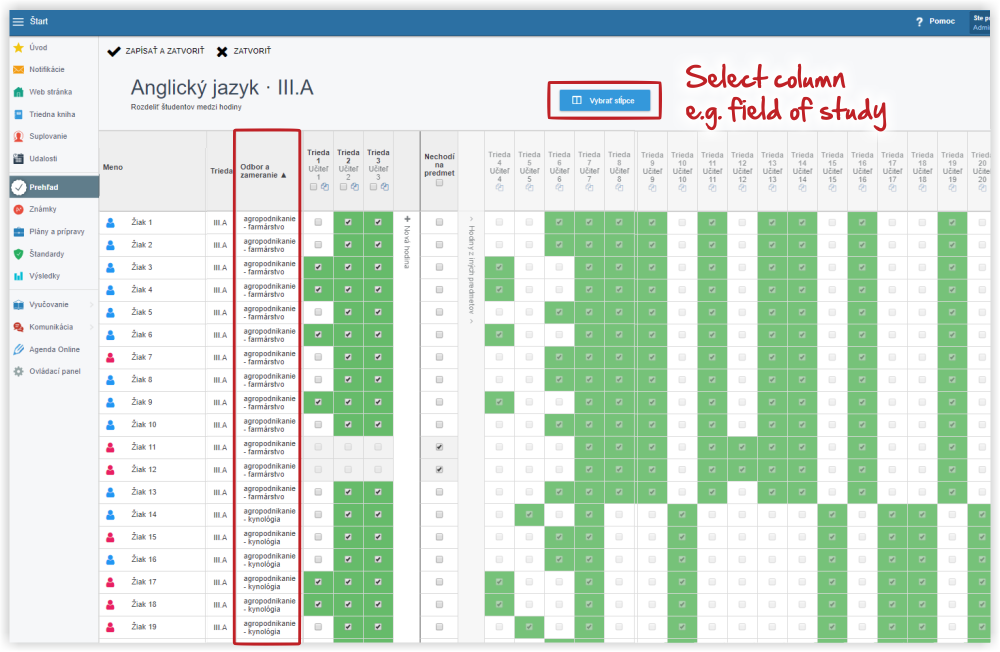Click the ZATVORIŤ button
The image size is (1000, 652).
click(x=244, y=51)
